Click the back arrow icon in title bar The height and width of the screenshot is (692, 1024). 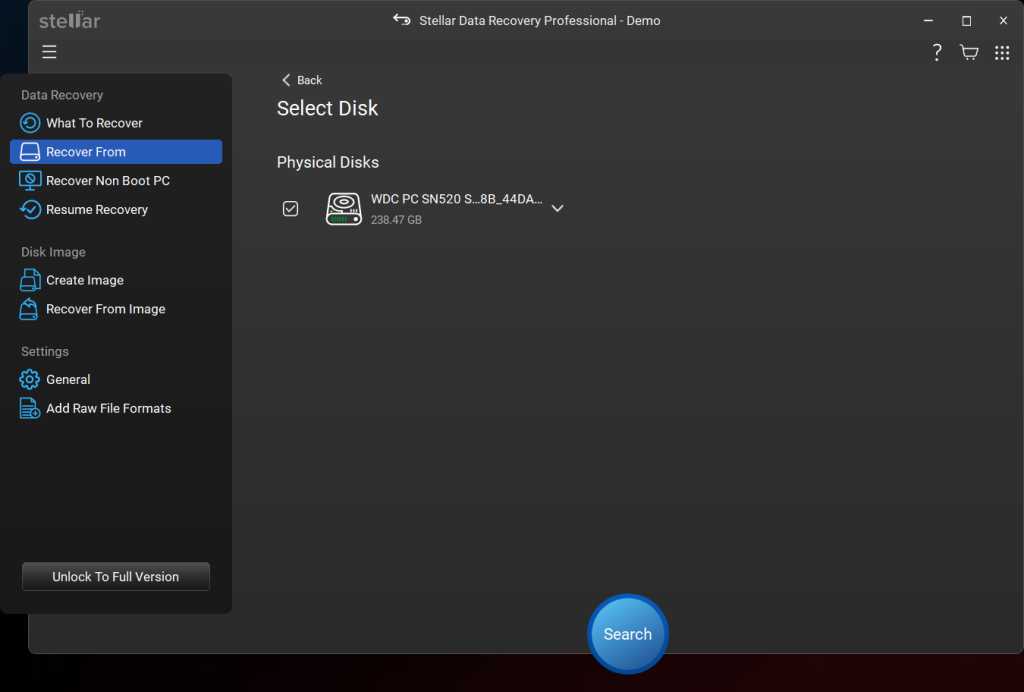click(x=402, y=20)
